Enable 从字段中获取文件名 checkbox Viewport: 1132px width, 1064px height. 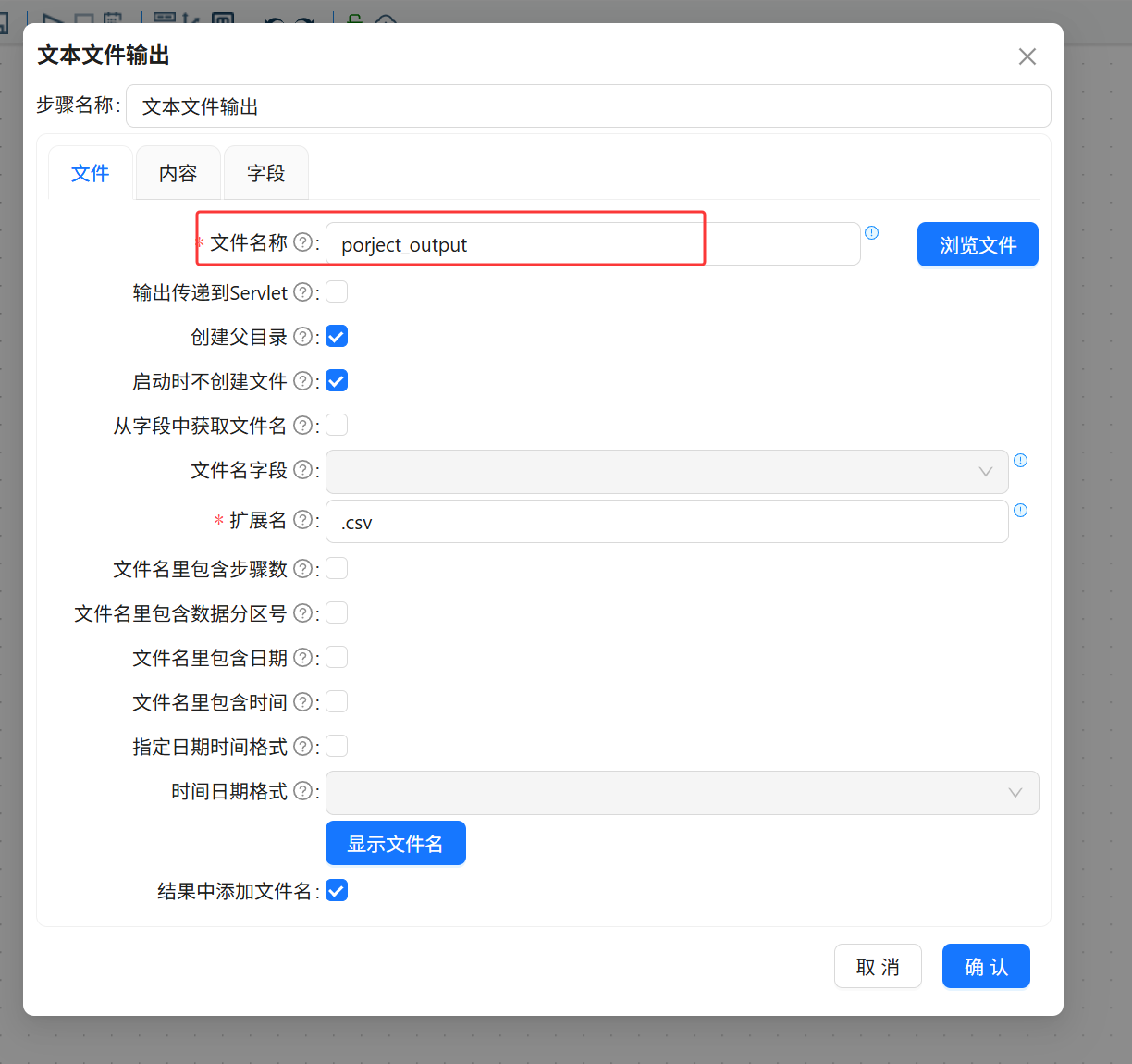337,425
